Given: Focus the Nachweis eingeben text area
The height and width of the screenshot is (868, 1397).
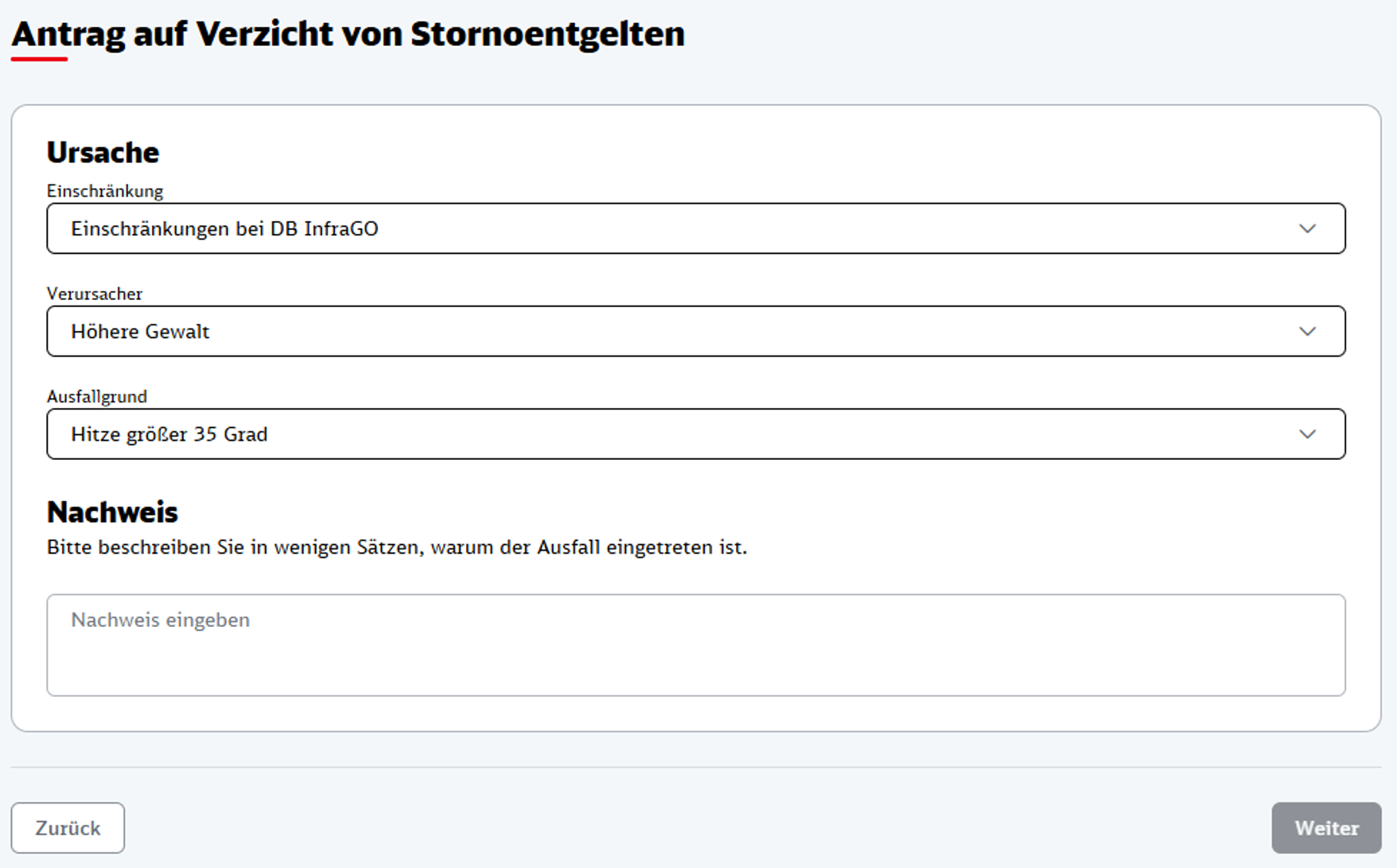Looking at the screenshot, I should pyautogui.click(x=696, y=645).
